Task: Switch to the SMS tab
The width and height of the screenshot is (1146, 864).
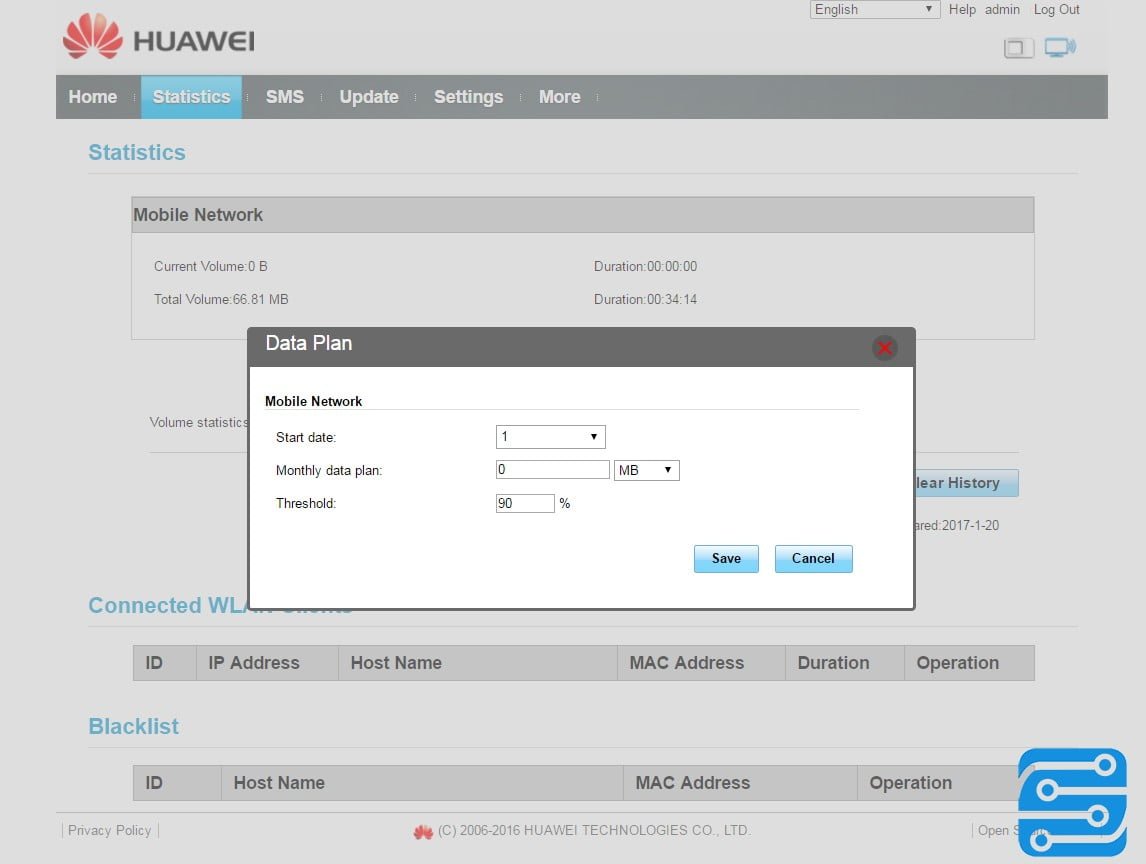Action: (284, 97)
